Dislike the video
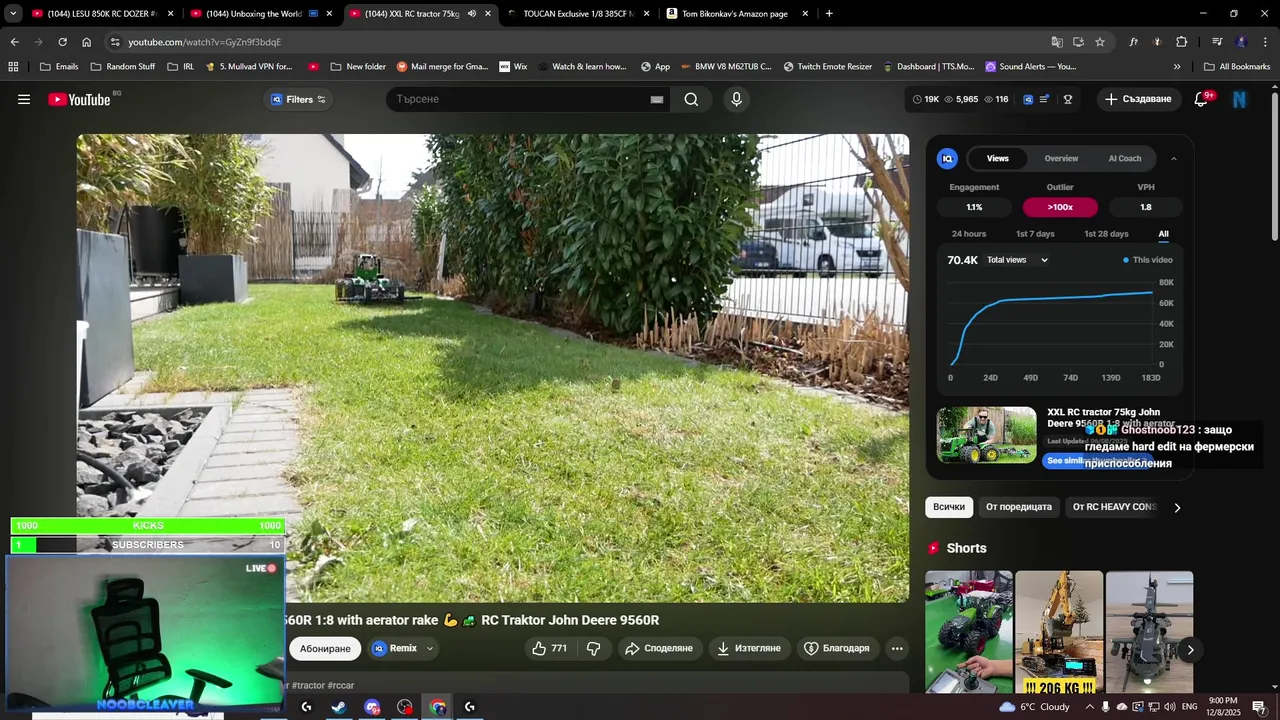 (594, 648)
